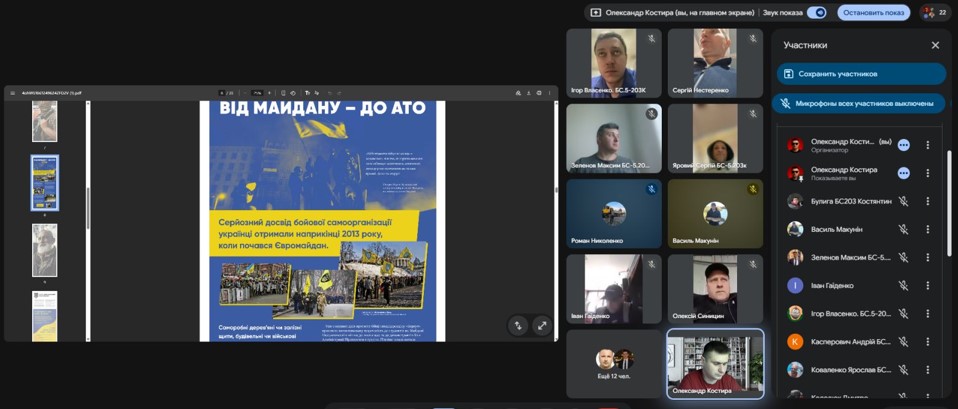This screenshot has width=958, height=409.
Task: Click the mic-off icon on Роман Николенко tile
Action: [x=651, y=189]
